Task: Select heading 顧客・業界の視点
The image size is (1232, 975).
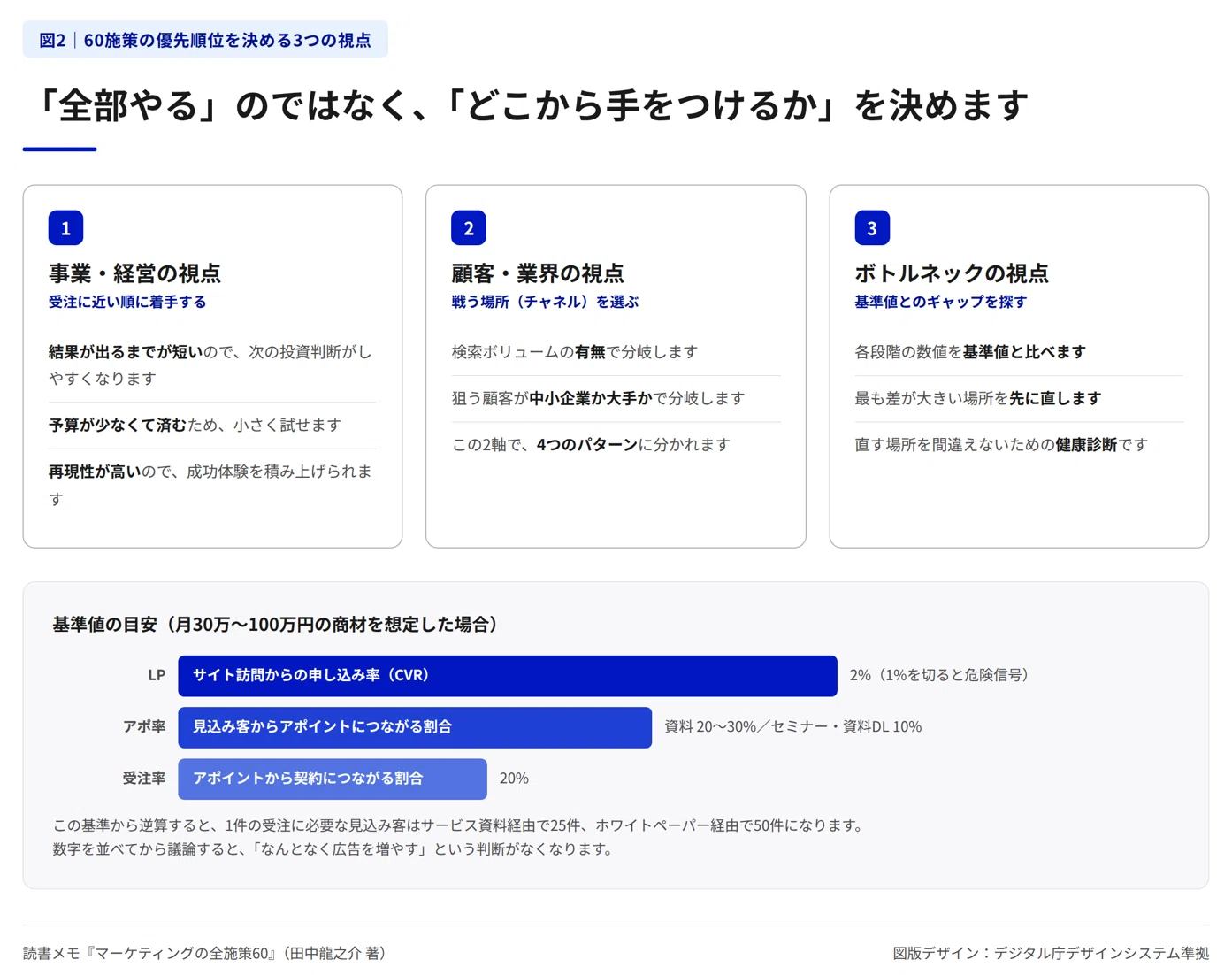Action: tap(538, 273)
